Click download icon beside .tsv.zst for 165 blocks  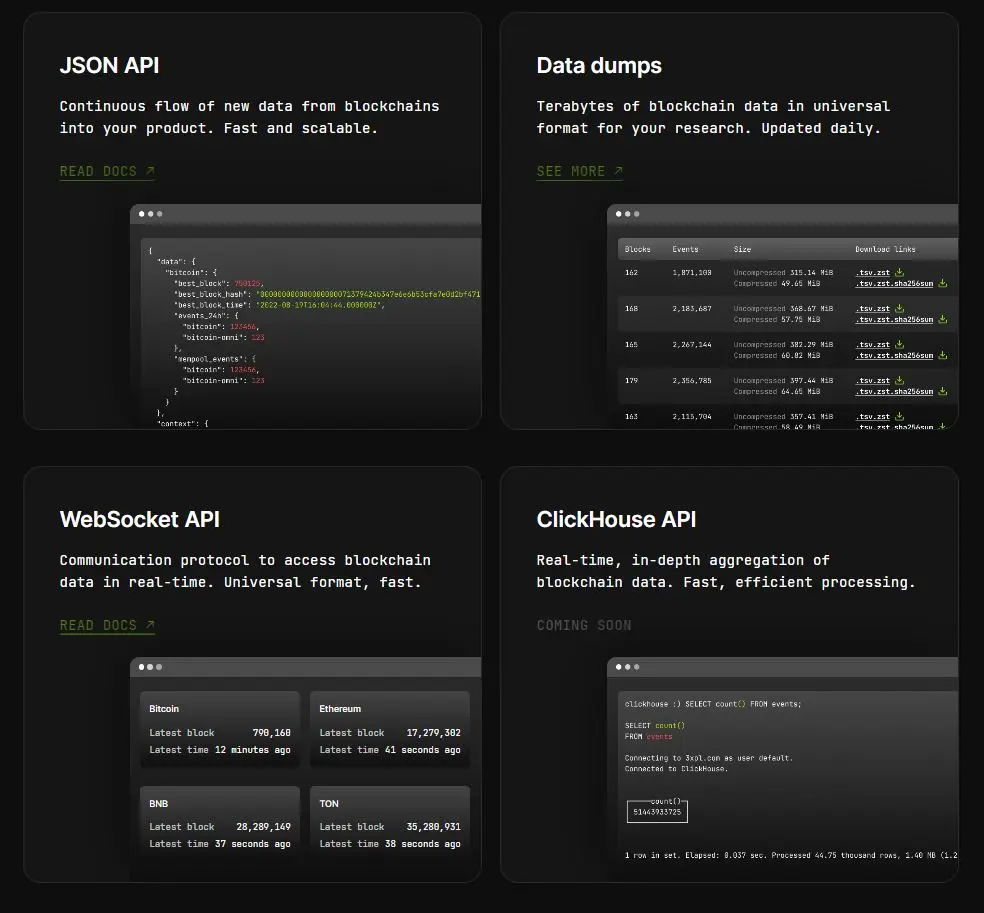(899, 344)
